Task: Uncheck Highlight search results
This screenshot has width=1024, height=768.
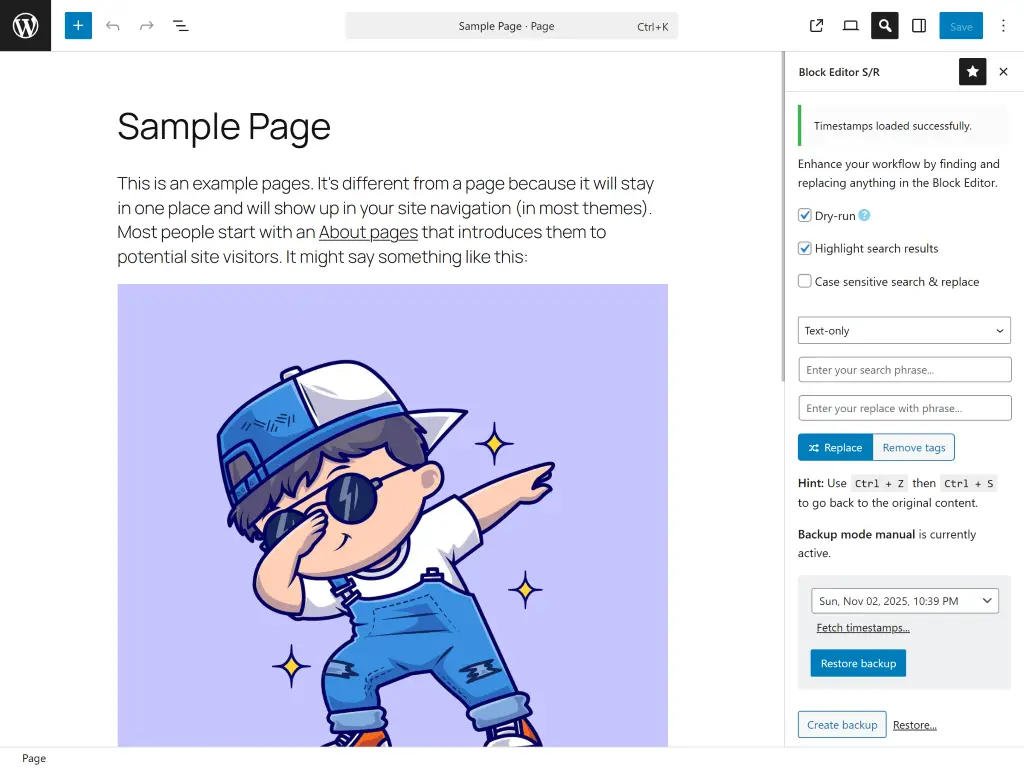Action: (805, 248)
